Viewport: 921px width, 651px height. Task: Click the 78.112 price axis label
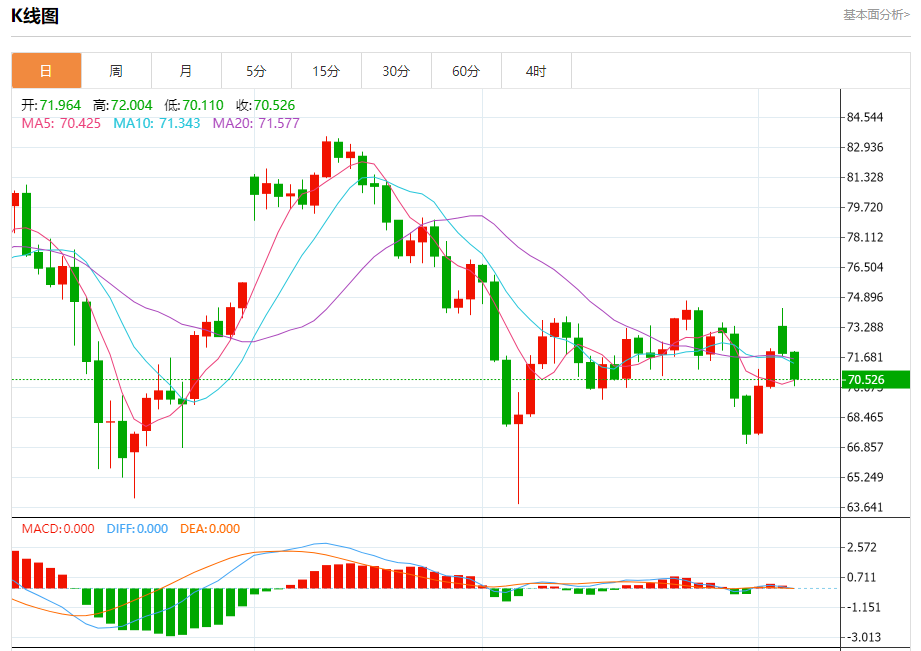865,237
